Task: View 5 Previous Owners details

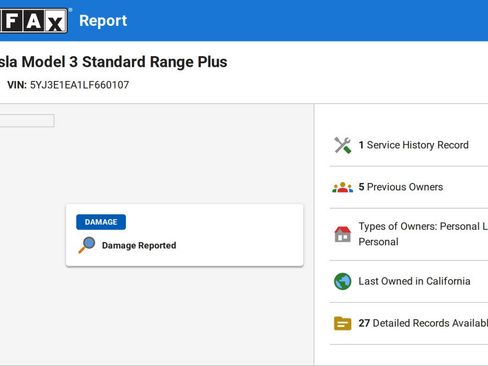Action: (x=401, y=187)
